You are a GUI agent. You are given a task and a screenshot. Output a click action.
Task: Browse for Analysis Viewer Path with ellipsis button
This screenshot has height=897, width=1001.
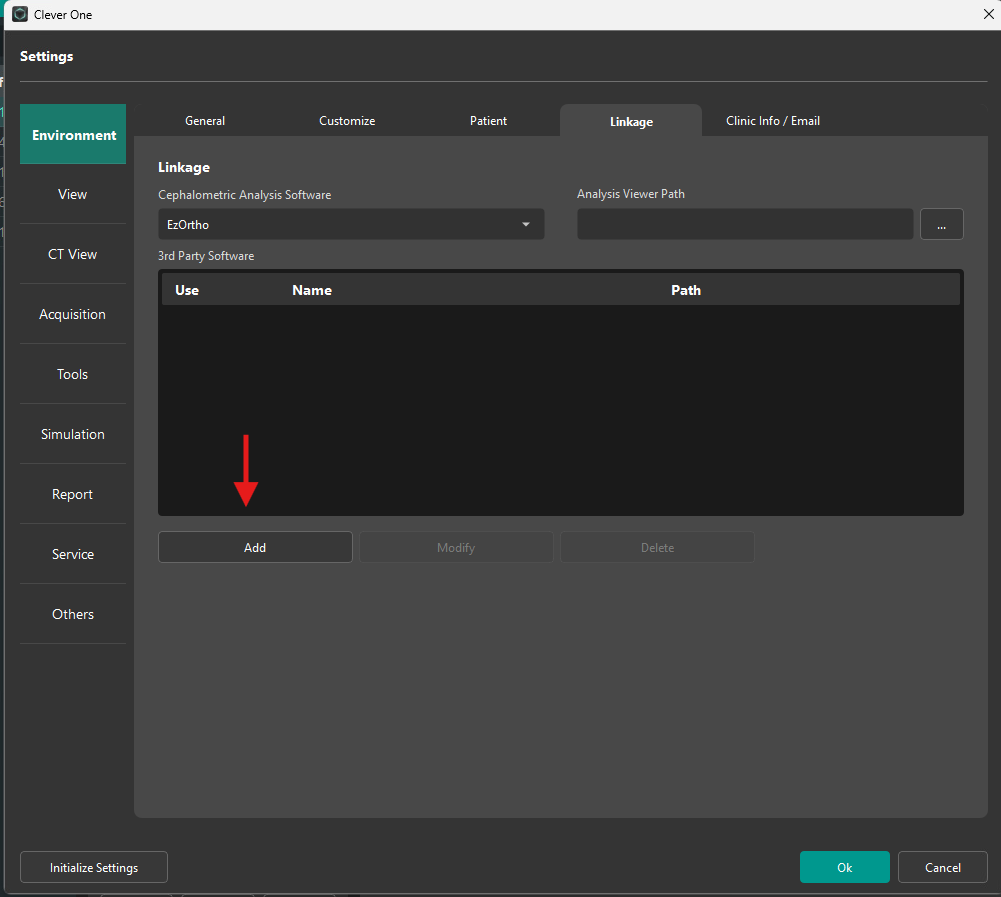tap(942, 224)
